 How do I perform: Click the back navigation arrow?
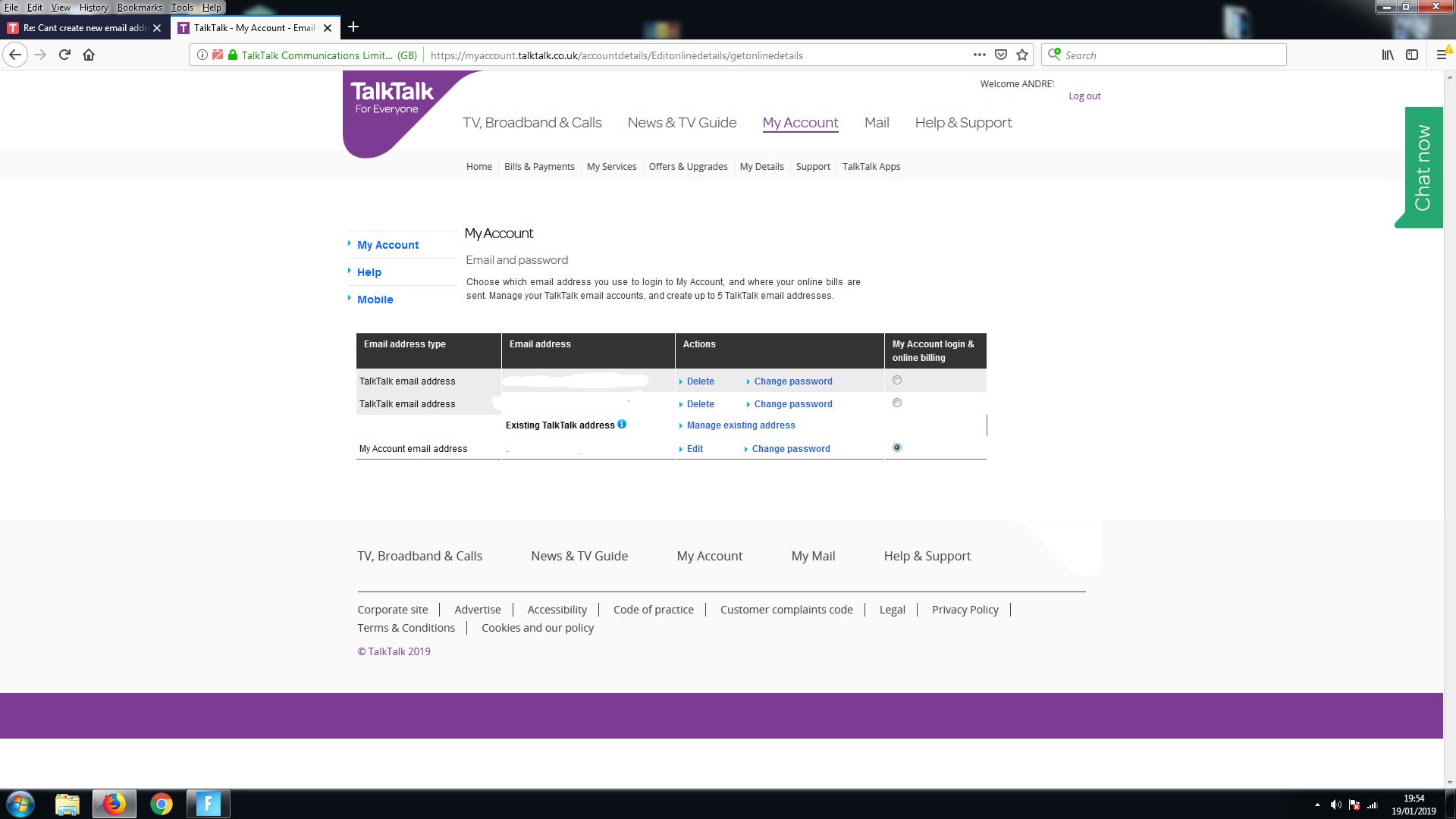click(15, 54)
